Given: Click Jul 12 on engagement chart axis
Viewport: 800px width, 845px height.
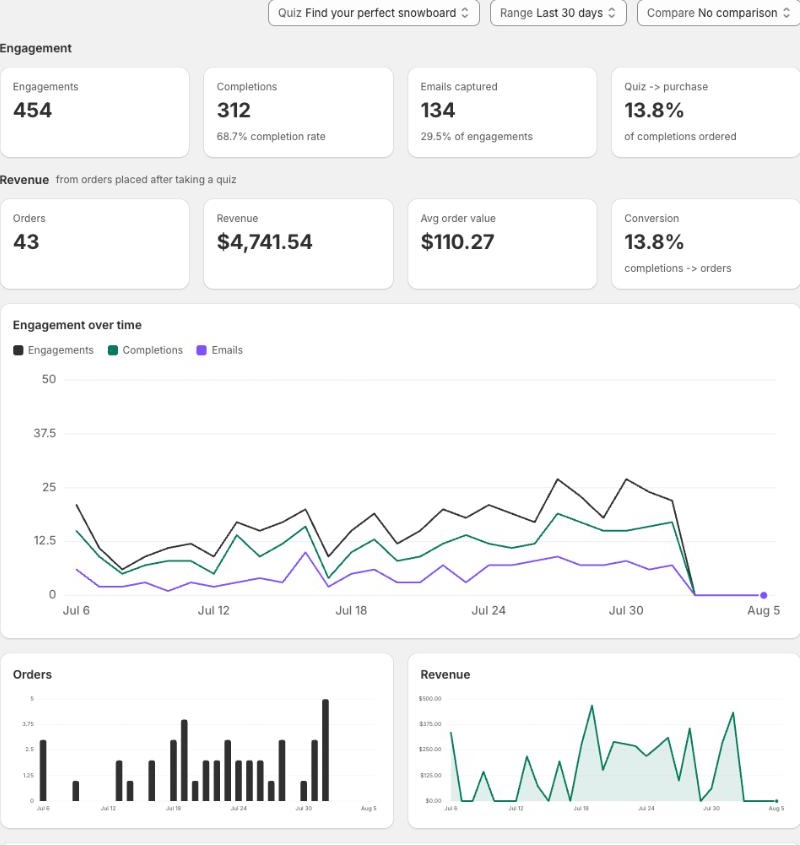Looking at the screenshot, I should (x=213, y=611).
